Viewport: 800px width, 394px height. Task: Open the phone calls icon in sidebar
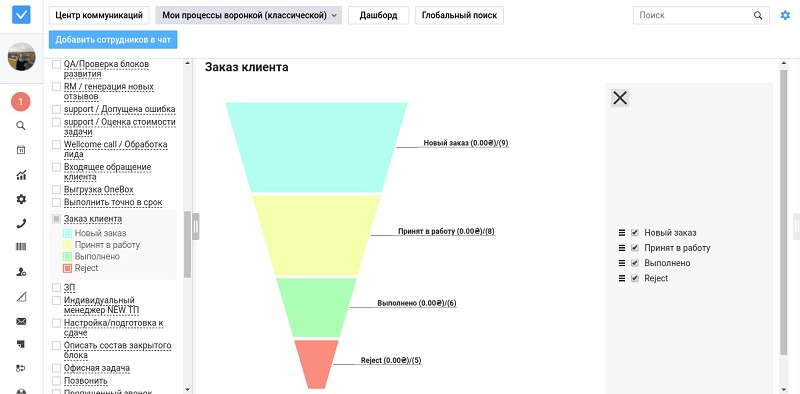click(21, 224)
